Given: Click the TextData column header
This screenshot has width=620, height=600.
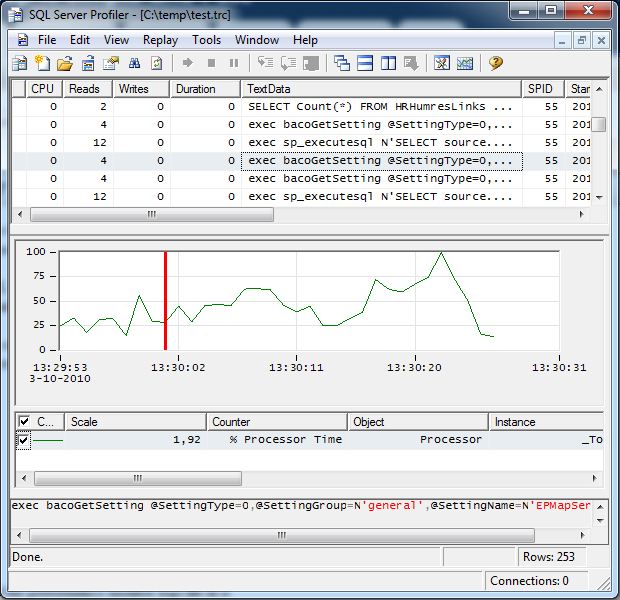Looking at the screenshot, I should 382,89.
